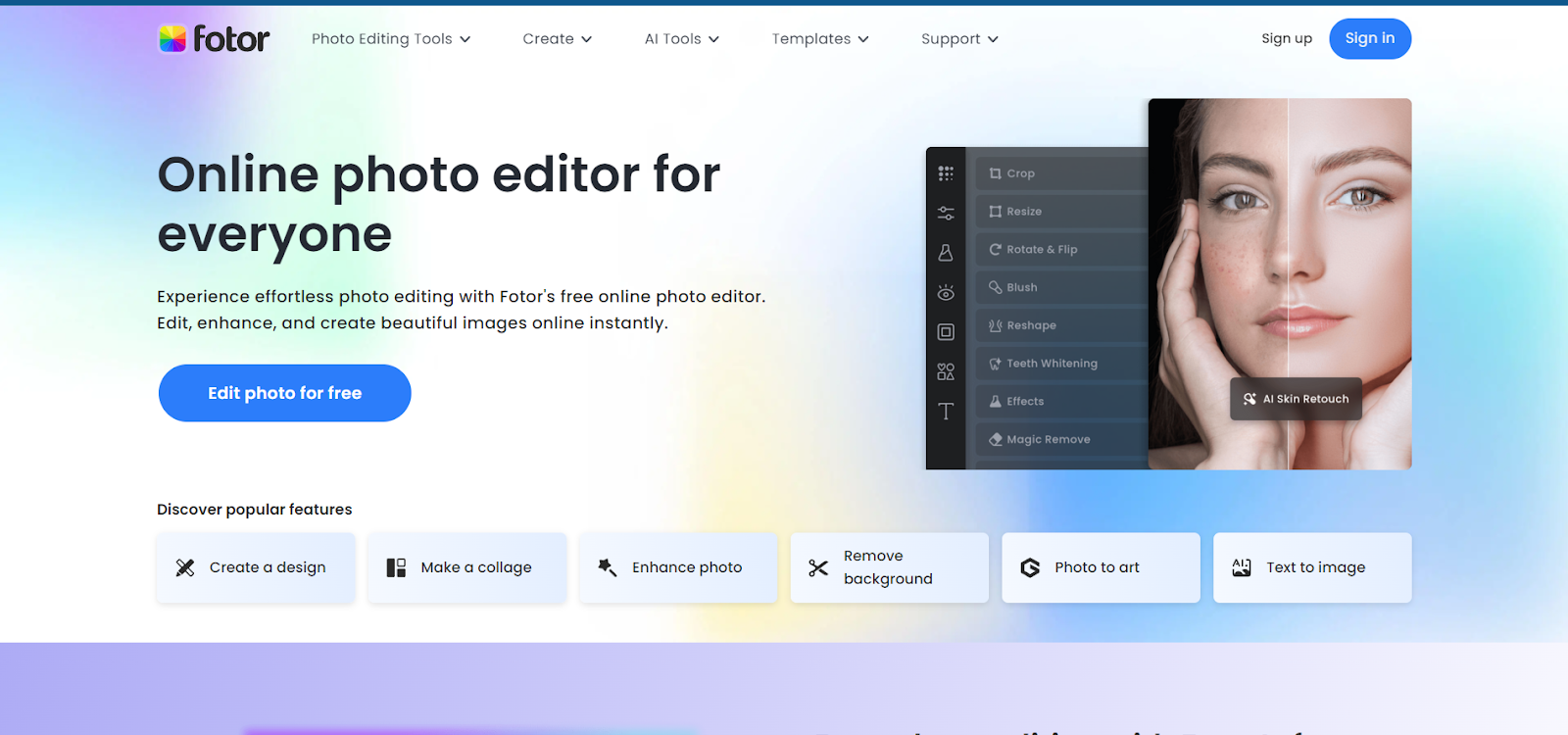The width and height of the screenshot is (1568, 735).
Task: Click the Crop label in editor panel
Action: 1021,173
